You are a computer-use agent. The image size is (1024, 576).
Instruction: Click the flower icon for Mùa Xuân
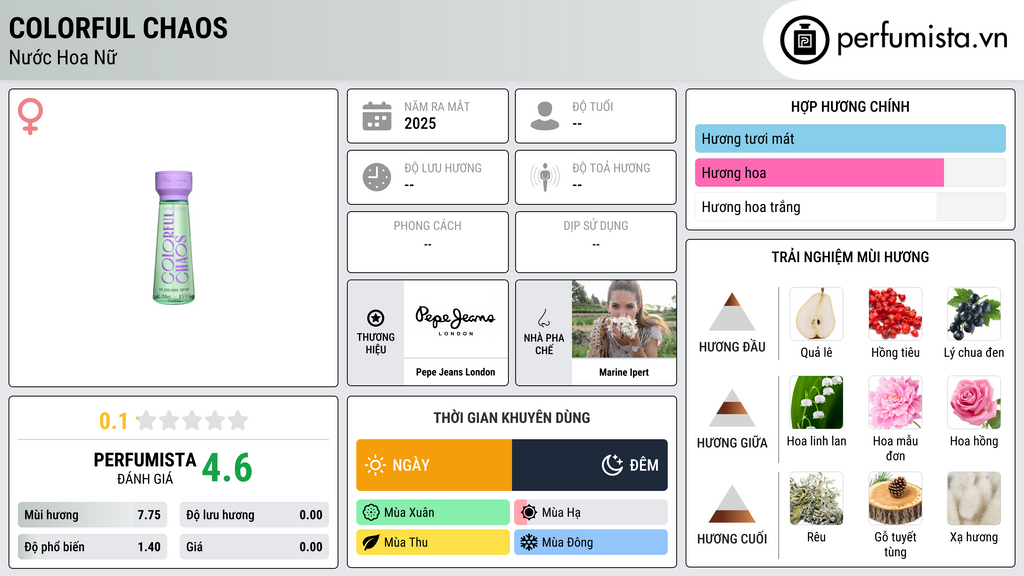pos(371,513)
